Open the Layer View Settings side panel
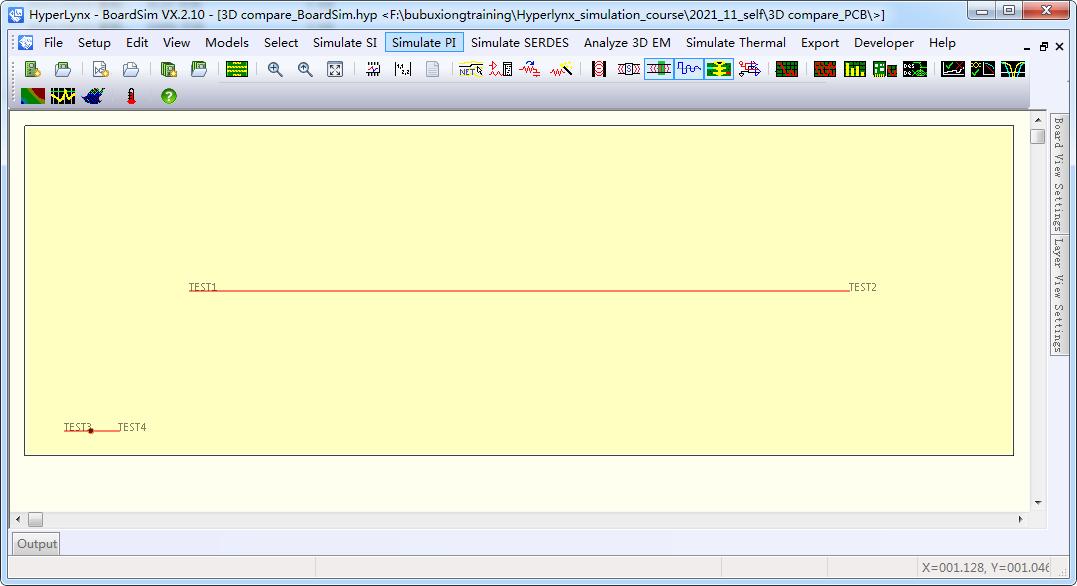 pos(1058,294)
